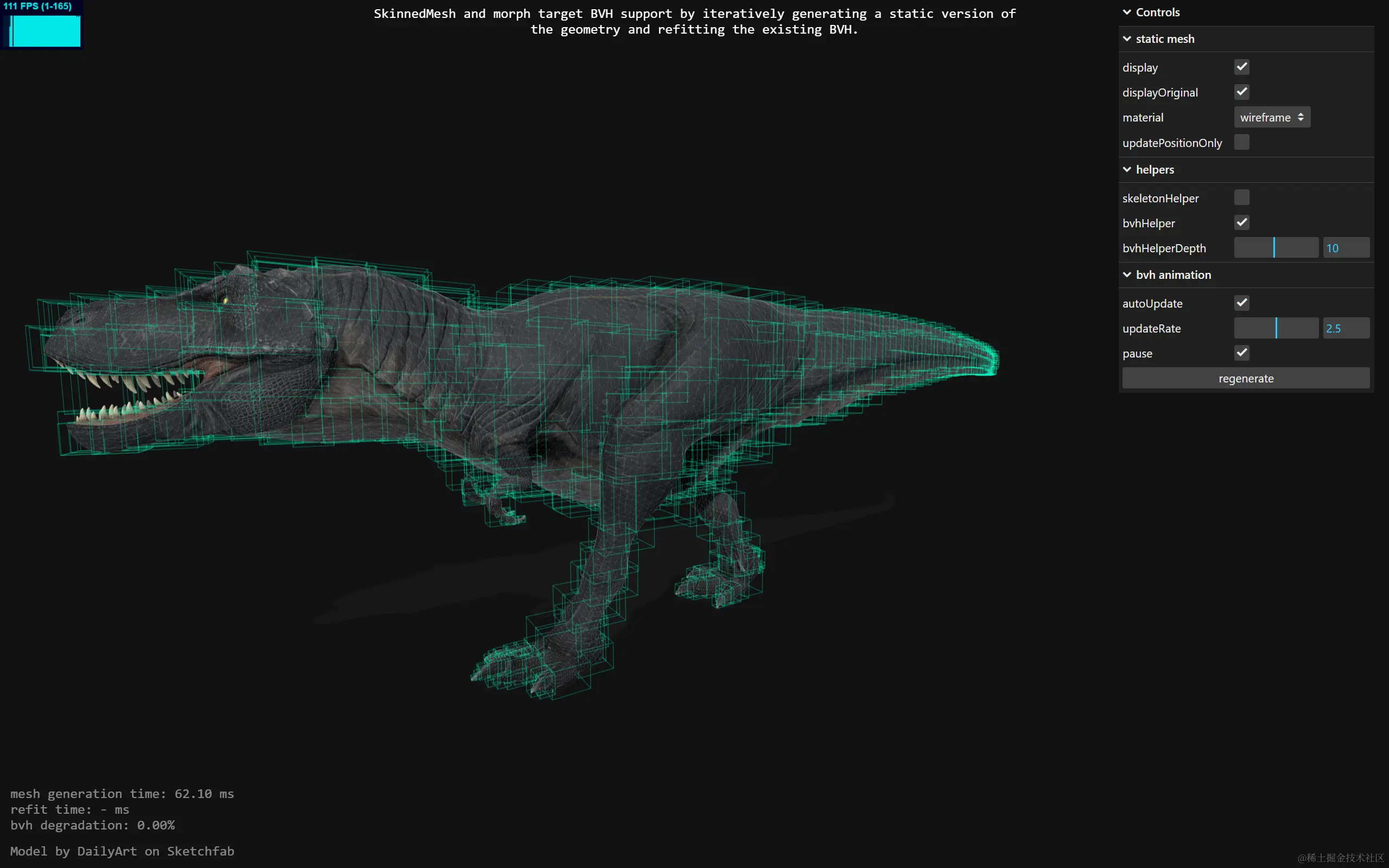Click the material label in static mesh
1389x868 pixels.
pos(1143,118)
